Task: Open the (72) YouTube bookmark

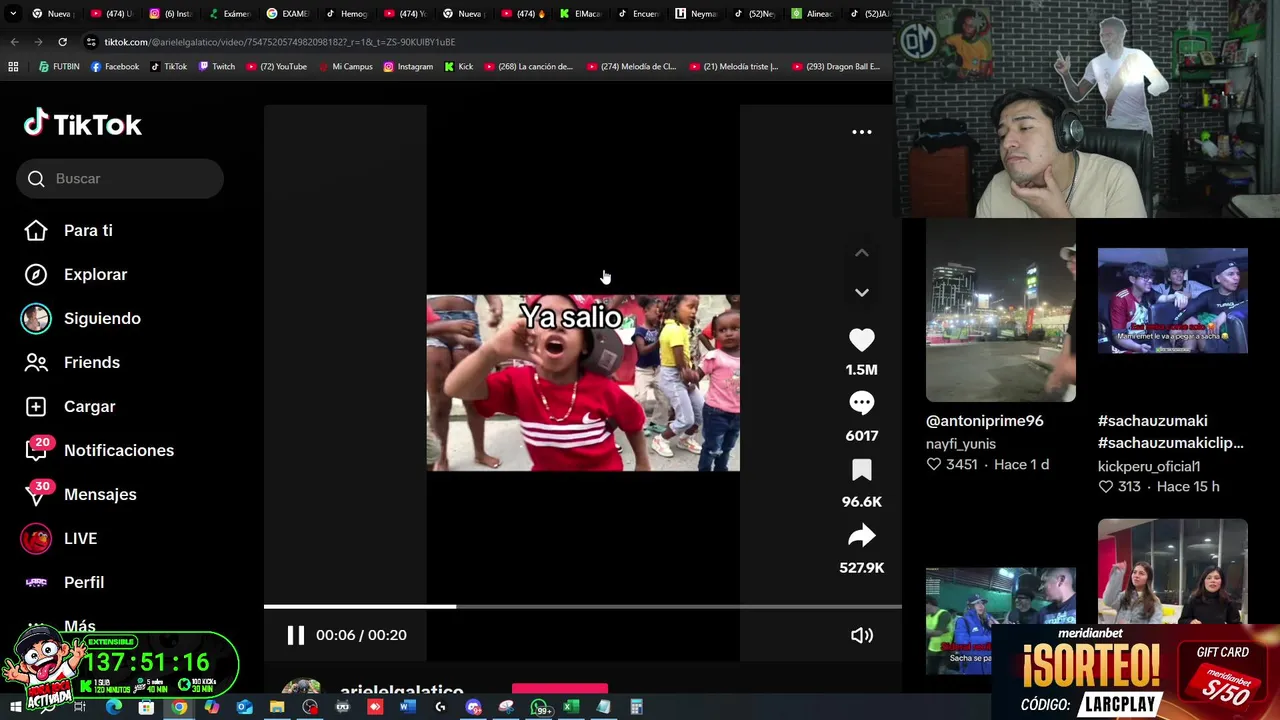Action: pyautogui.click(x=277, y=67)
